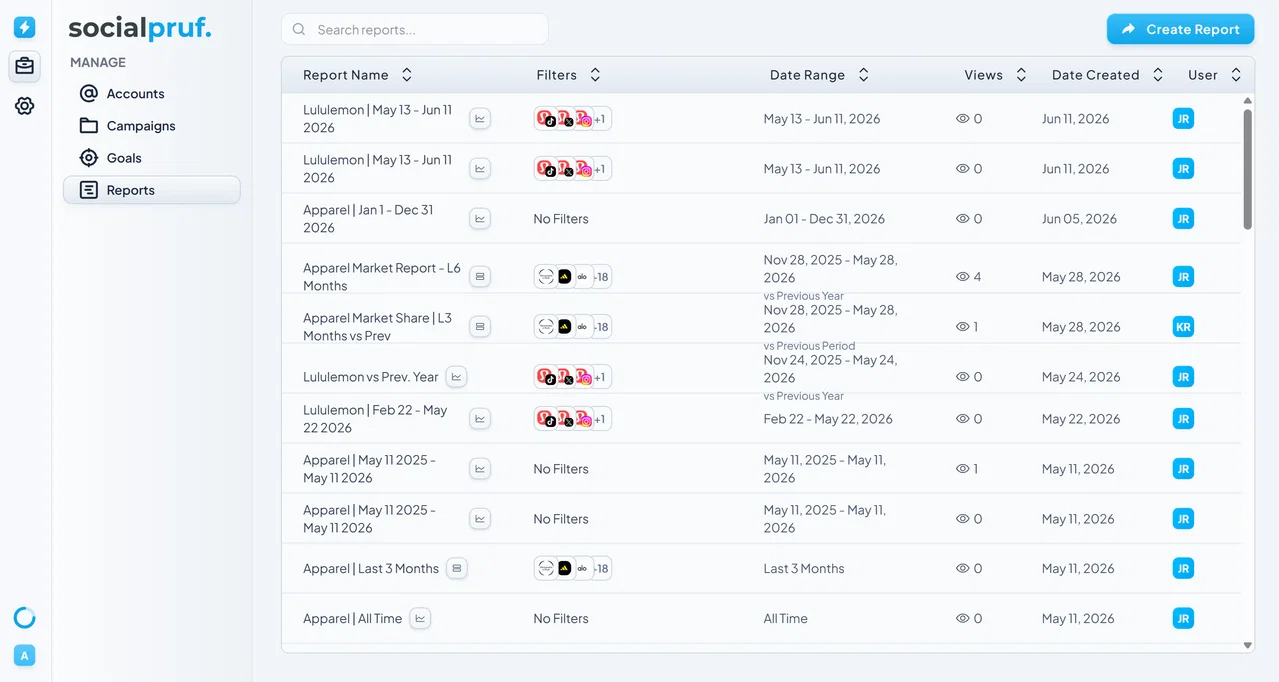Viewport: 1279px width, 682px height.
Task: Click the eye views icon in the 'Apparel Market Share | L3 Months vs Prev' row
Action: tap(963, 326)
